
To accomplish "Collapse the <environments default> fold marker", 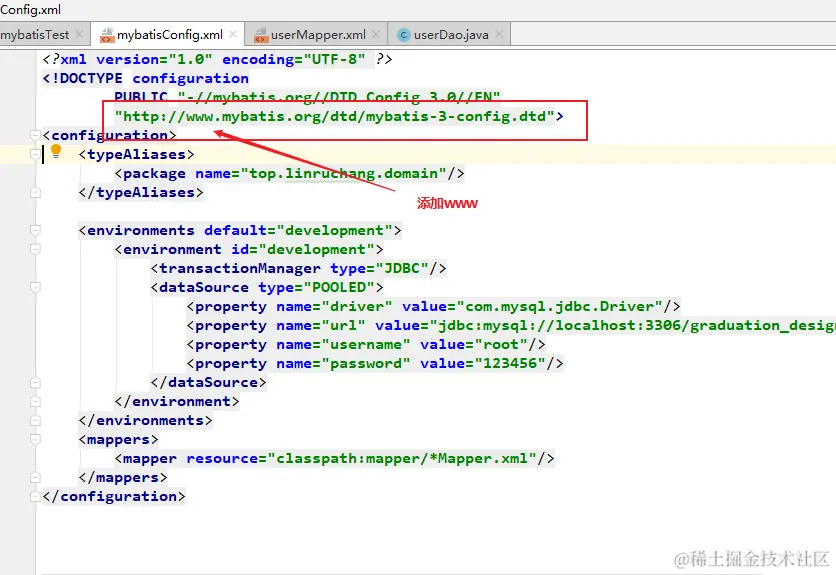I will pyautogui.click(x=35, y=230).
